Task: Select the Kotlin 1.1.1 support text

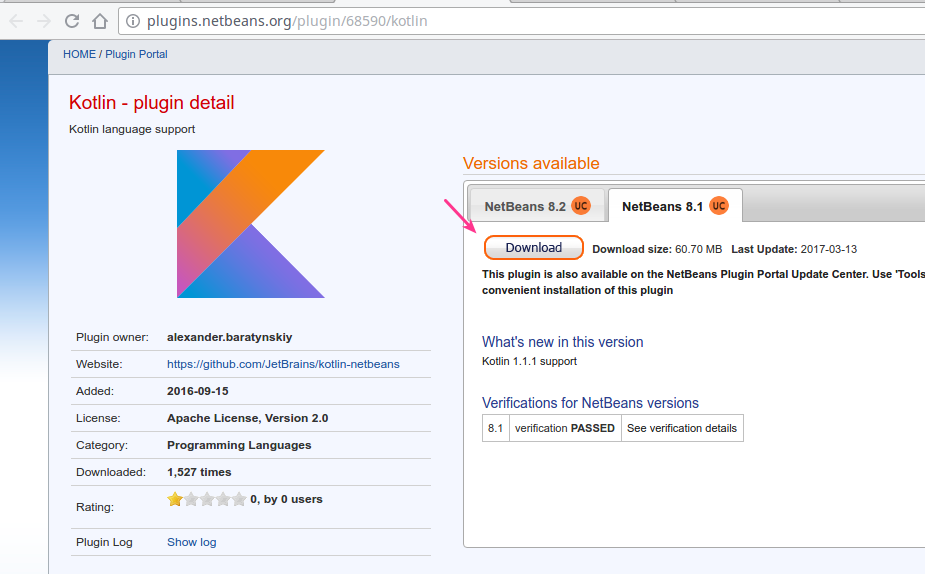Action: (529, 361)
